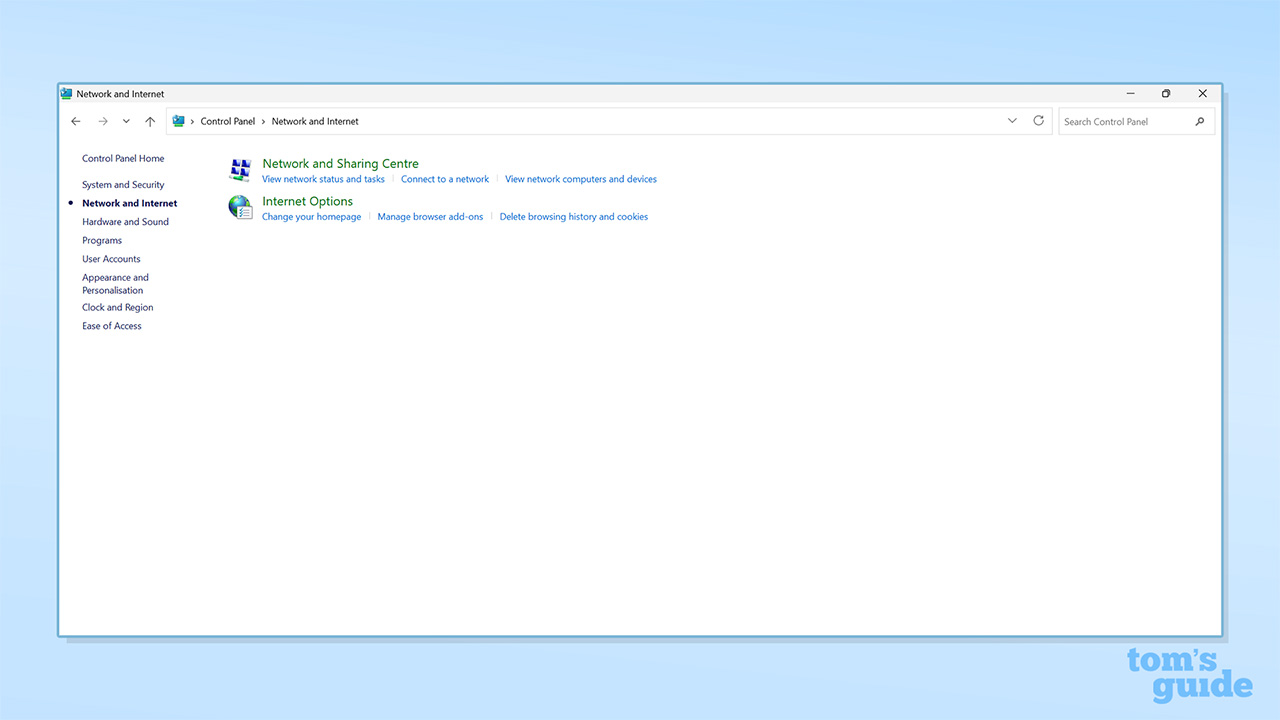Refresh the Control Panel view
This screenshot has height=720, width=1280.
1038,121
